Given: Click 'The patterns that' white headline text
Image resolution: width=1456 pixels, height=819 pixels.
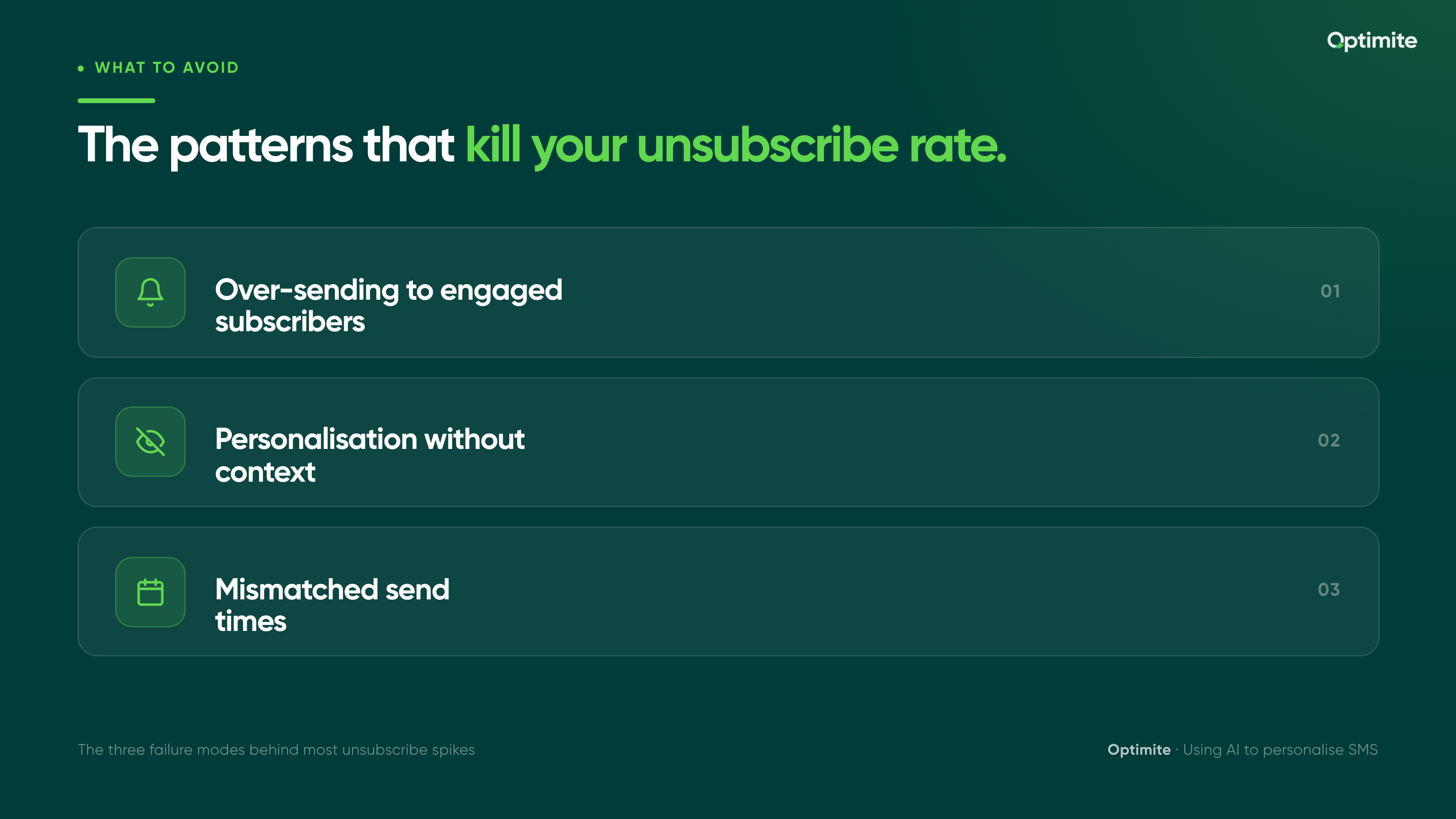Looking at the screenshot, I should pos(266,146).
